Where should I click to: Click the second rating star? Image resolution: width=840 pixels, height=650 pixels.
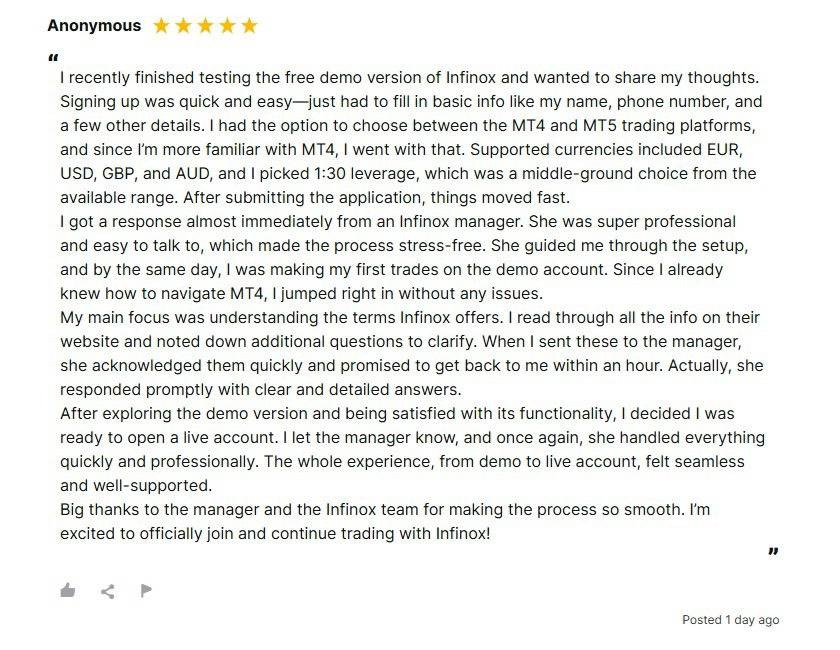click(x=184, y=26)
